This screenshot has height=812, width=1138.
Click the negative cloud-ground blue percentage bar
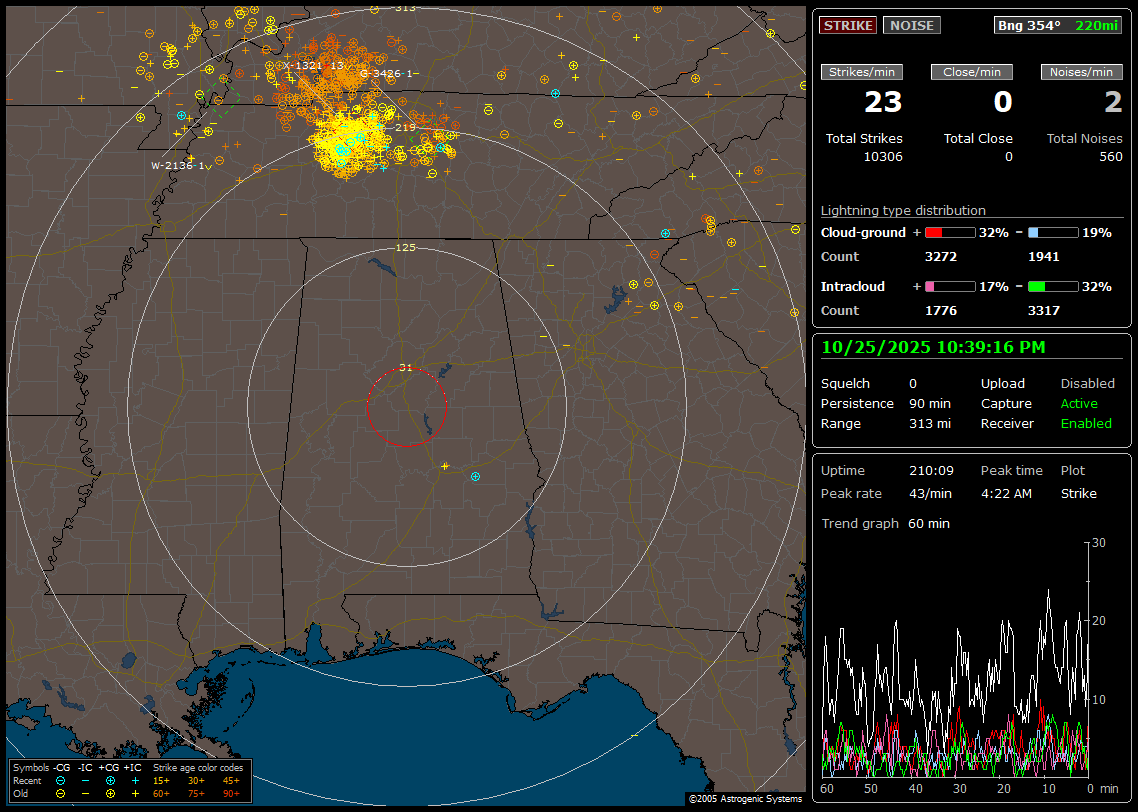1053,232
